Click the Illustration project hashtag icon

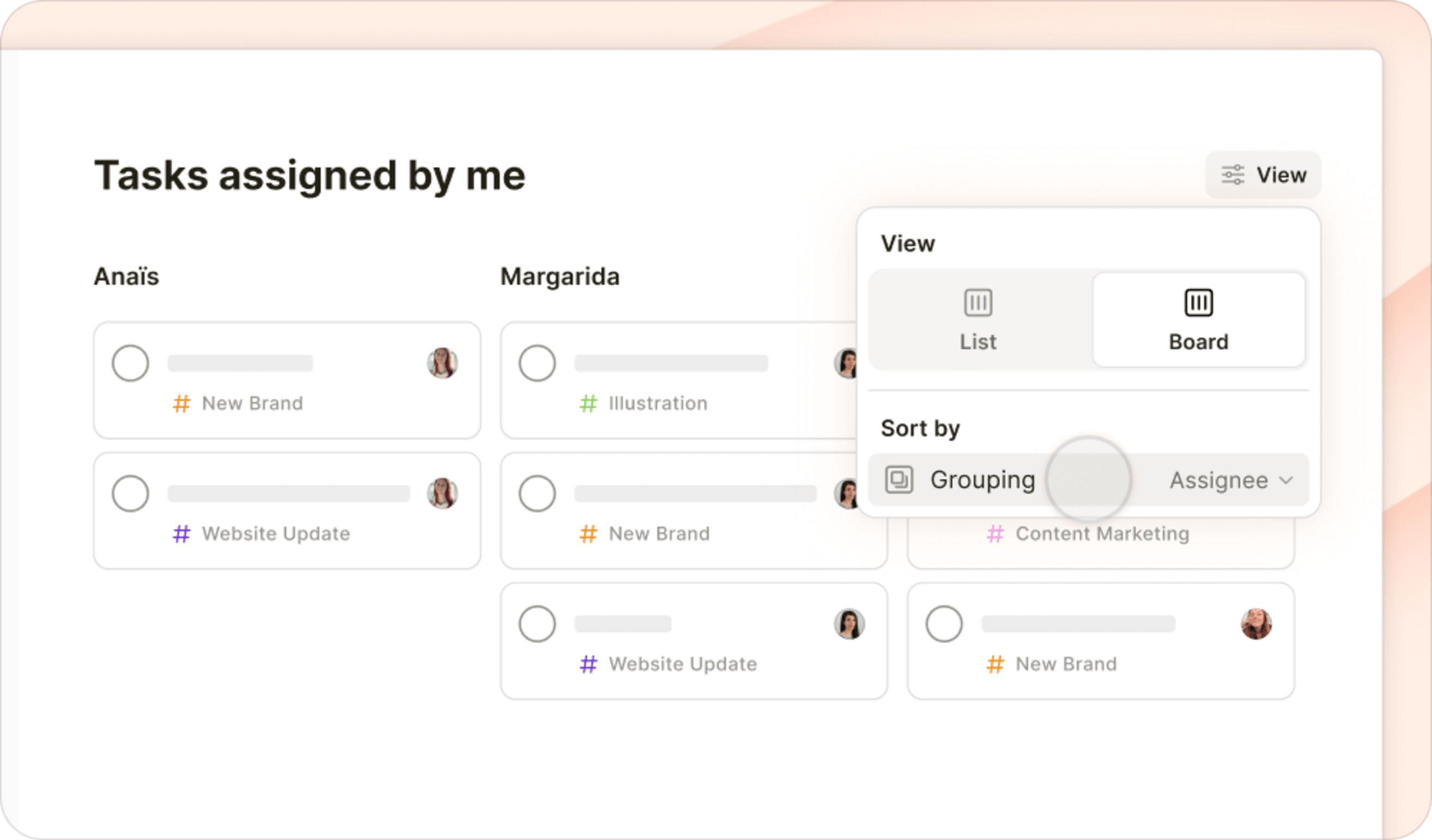click(584, 404)
